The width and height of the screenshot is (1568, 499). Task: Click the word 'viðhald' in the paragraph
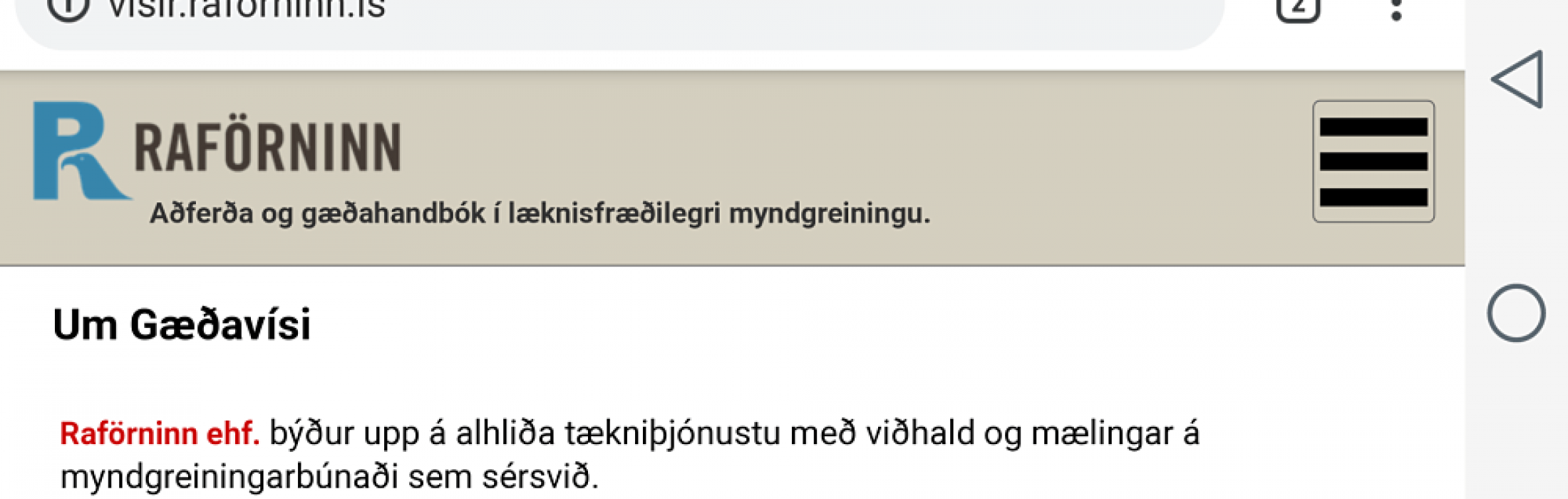[920, 433]
